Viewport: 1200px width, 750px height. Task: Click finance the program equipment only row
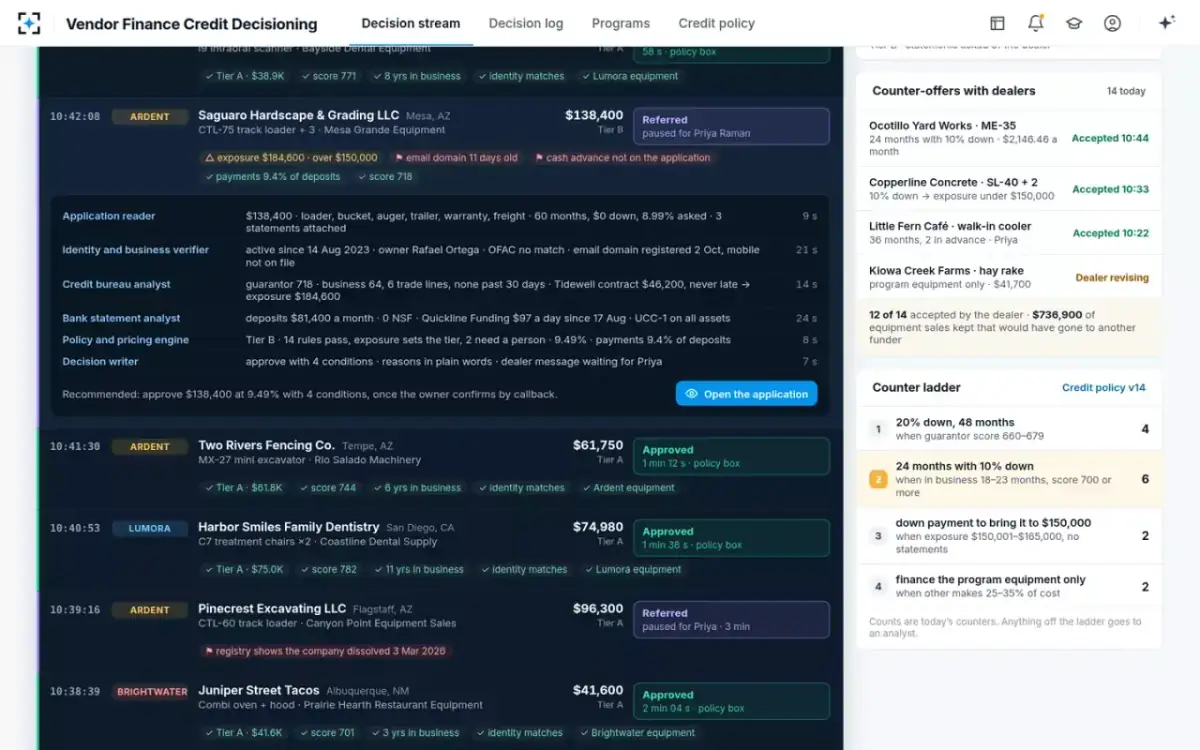[1009, 586]
